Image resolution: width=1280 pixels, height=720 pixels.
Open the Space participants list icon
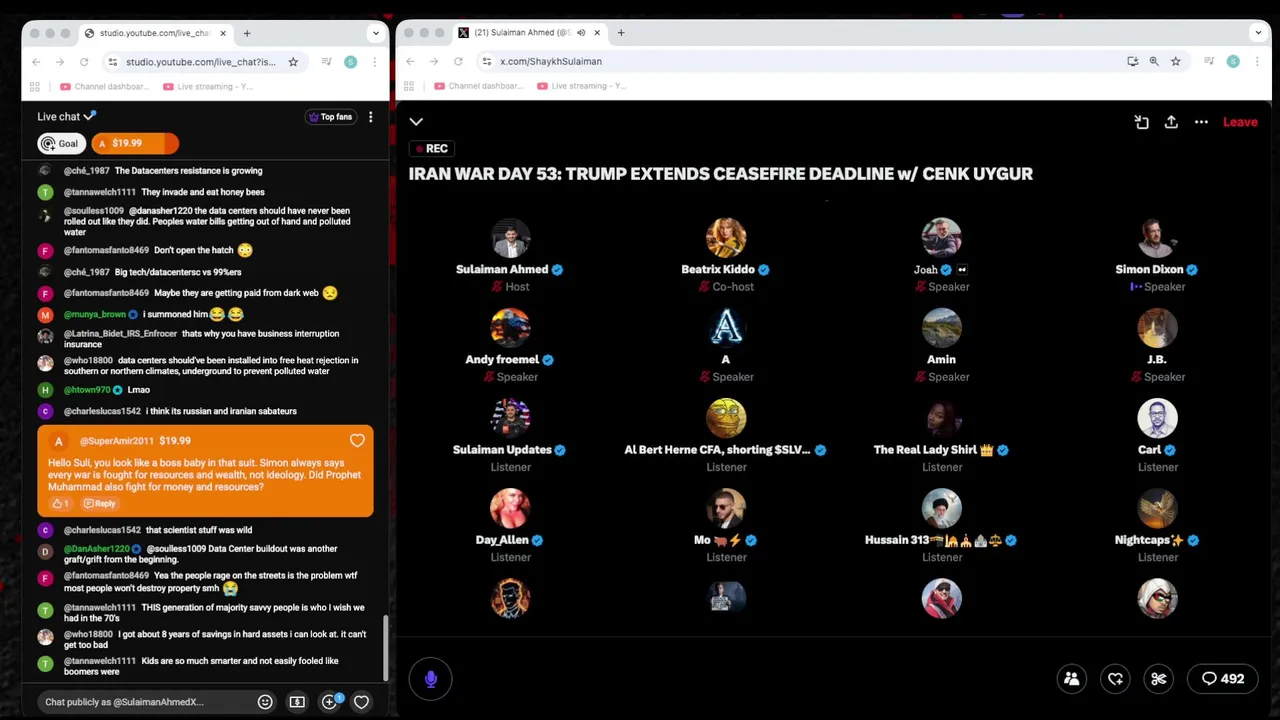pyautogui.click(x=1071, y=679)
